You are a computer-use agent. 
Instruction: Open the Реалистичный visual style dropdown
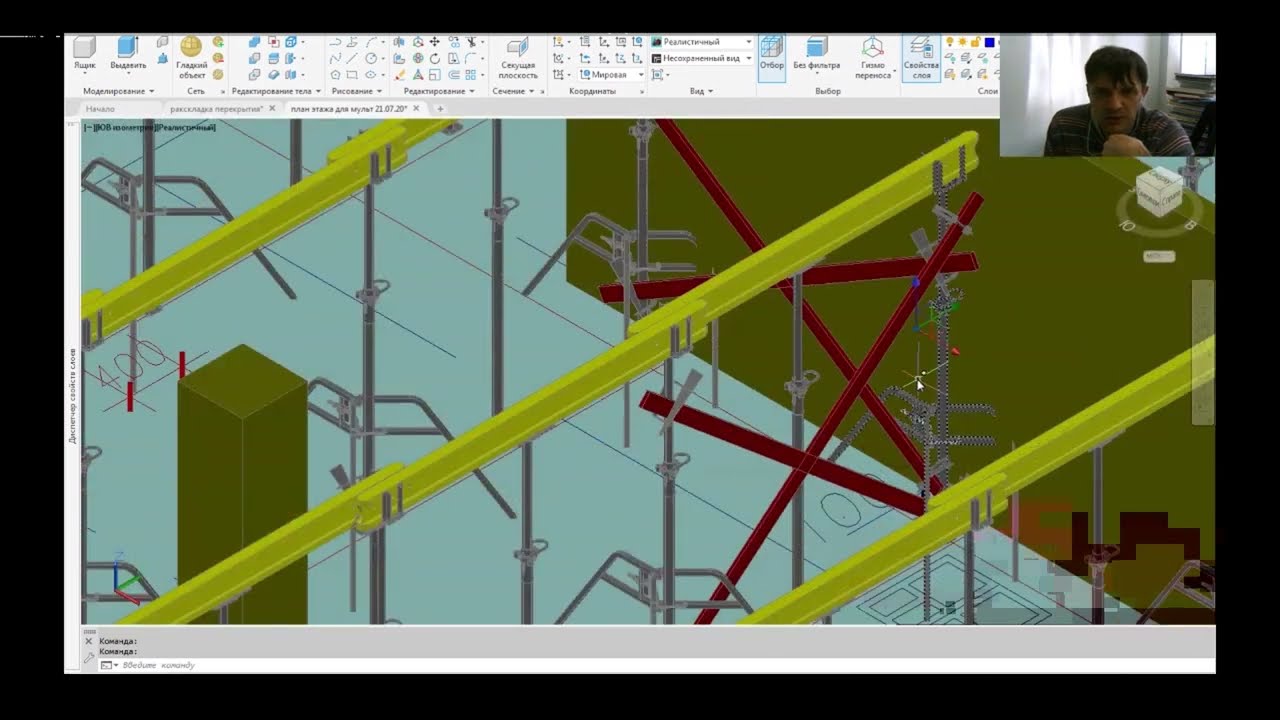(x=703, y=42)
